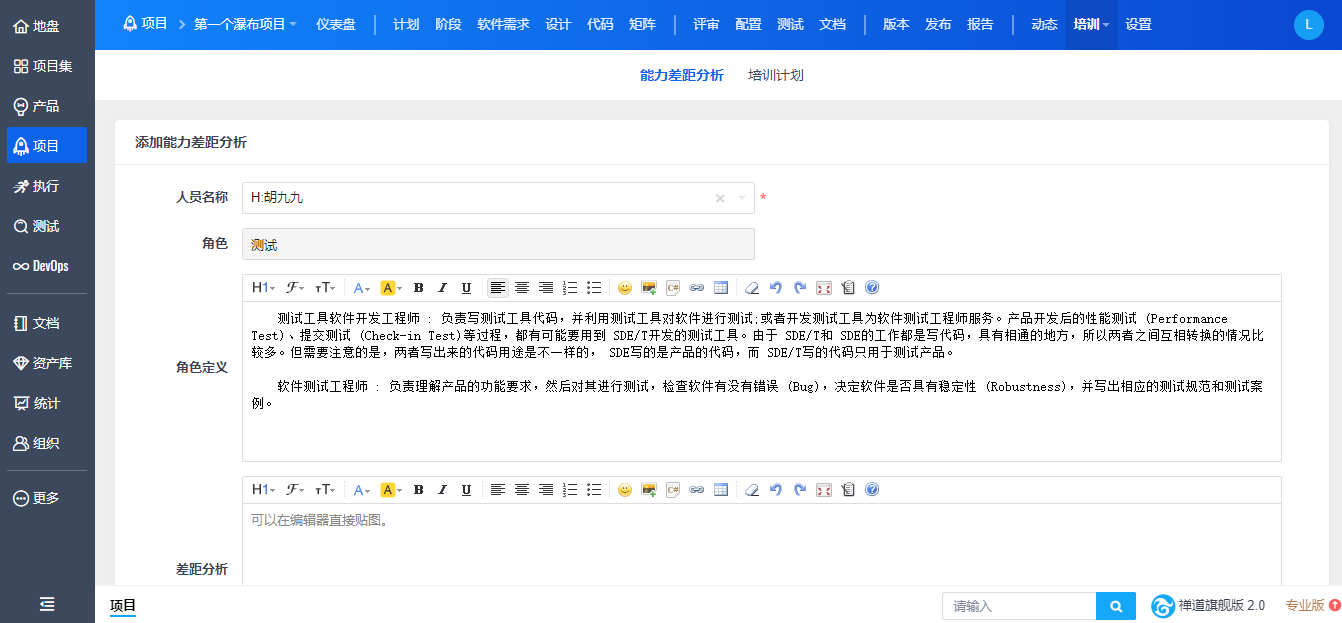Screen dimensions: 1342x623
Task: Toggle fullscreen for the 角色定义 editor
Action: pos(824,288)
